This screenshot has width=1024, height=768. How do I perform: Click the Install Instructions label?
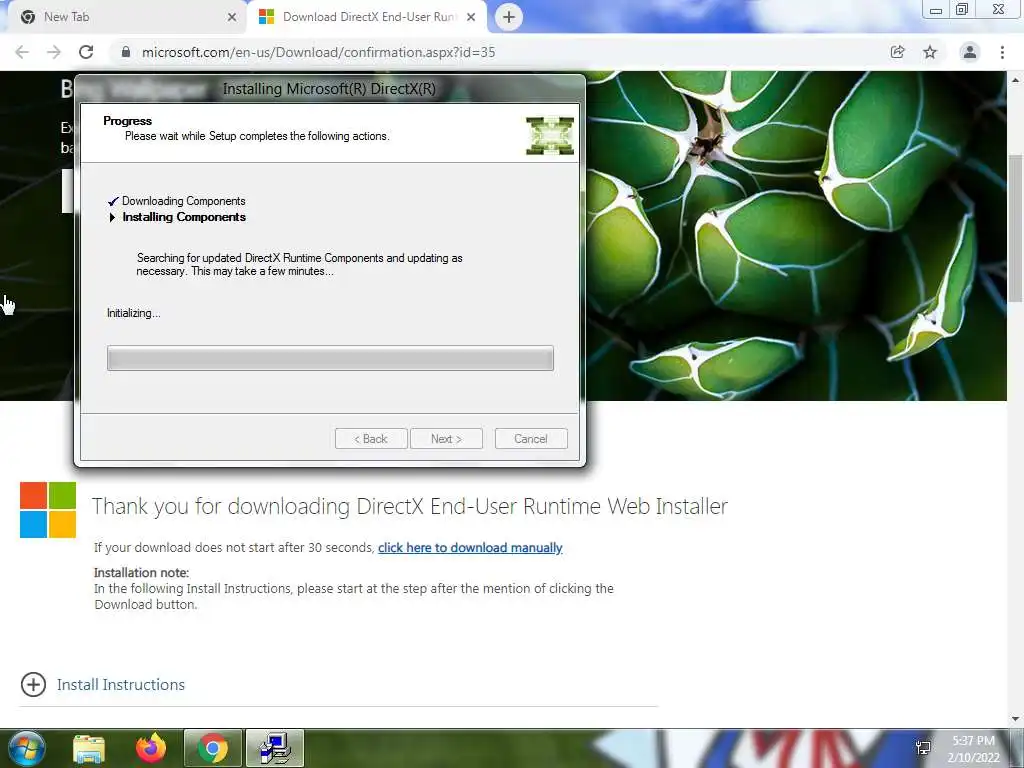tap(121, 684)
